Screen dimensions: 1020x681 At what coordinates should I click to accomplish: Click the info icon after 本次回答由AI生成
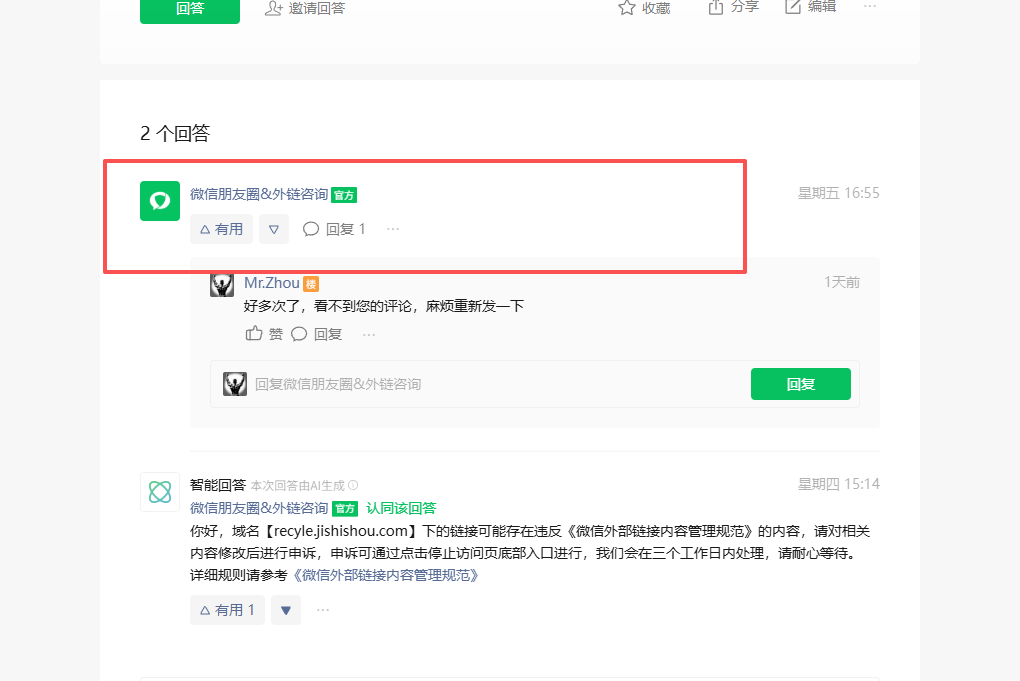tap(353, 485)
